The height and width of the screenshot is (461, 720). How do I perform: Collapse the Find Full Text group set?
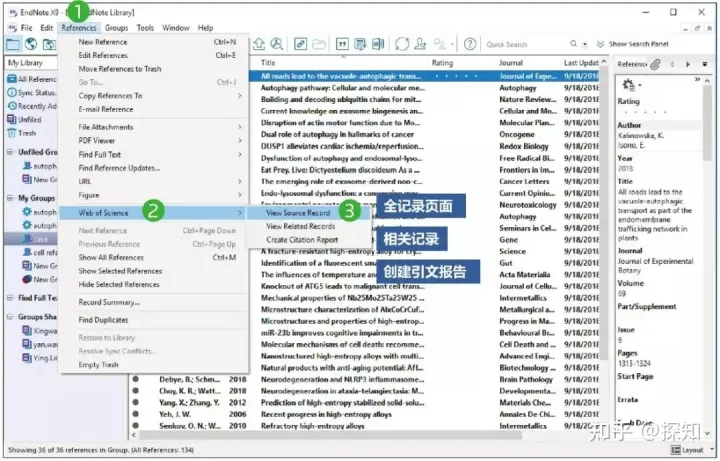10,298
